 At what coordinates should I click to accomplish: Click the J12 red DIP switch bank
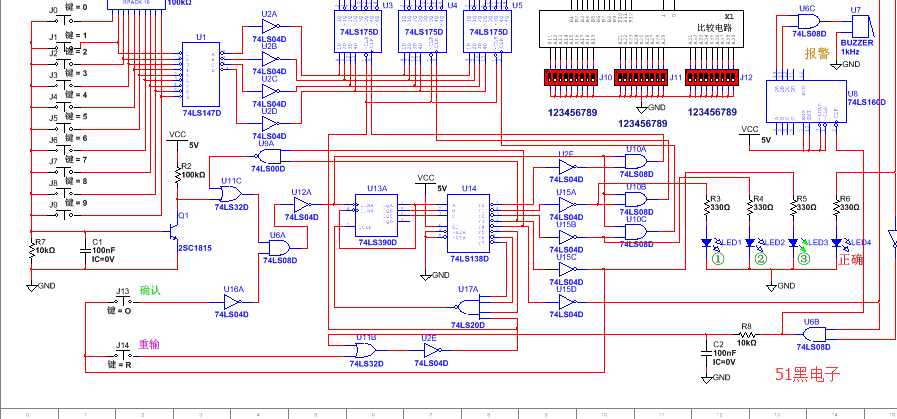pos(712,77)
